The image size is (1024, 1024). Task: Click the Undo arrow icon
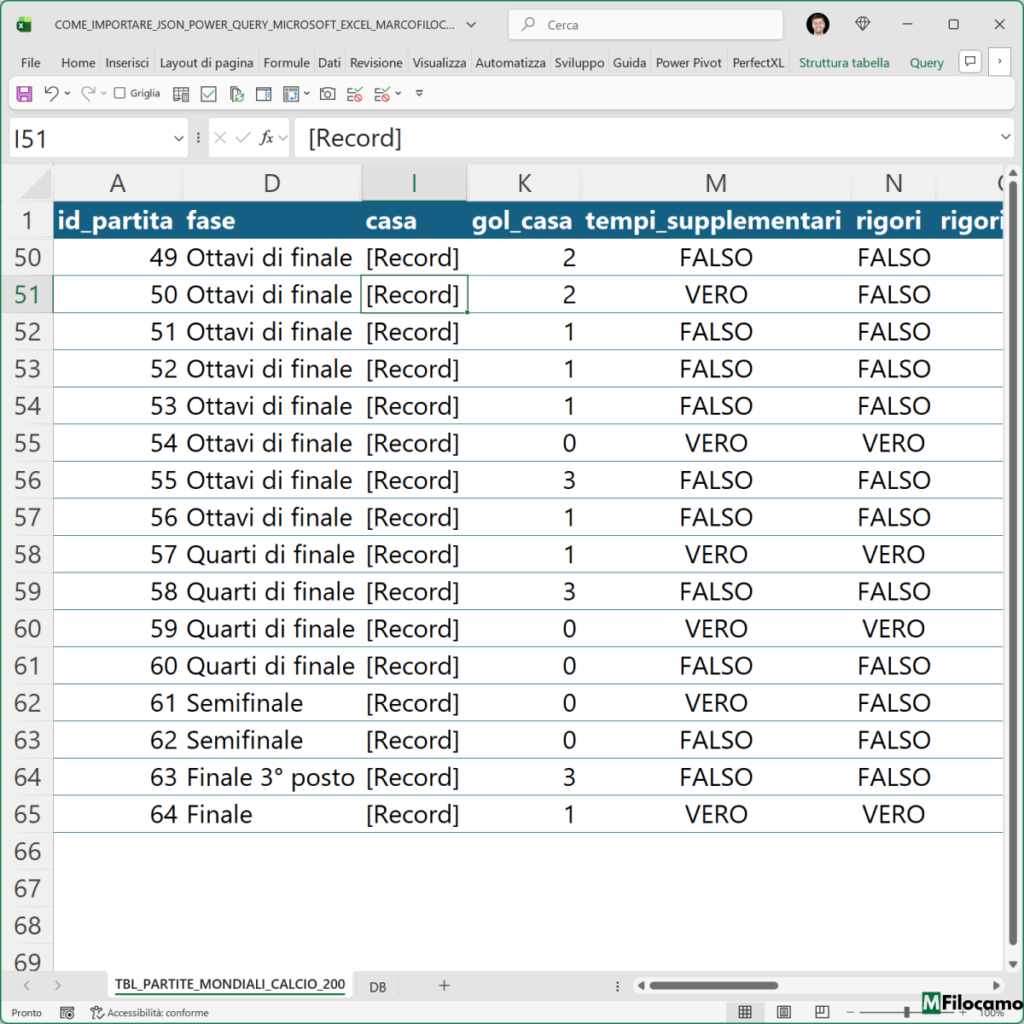click(x=51, y=93)
